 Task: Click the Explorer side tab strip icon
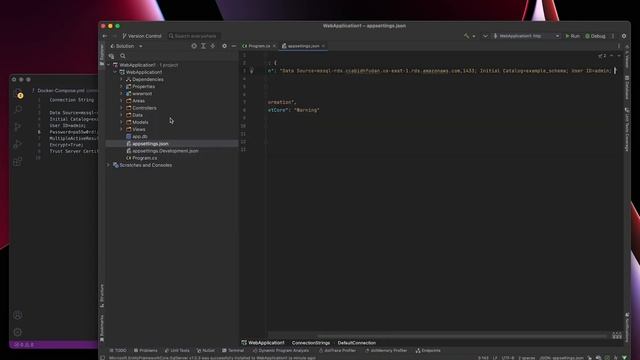(x=102, y=55)
